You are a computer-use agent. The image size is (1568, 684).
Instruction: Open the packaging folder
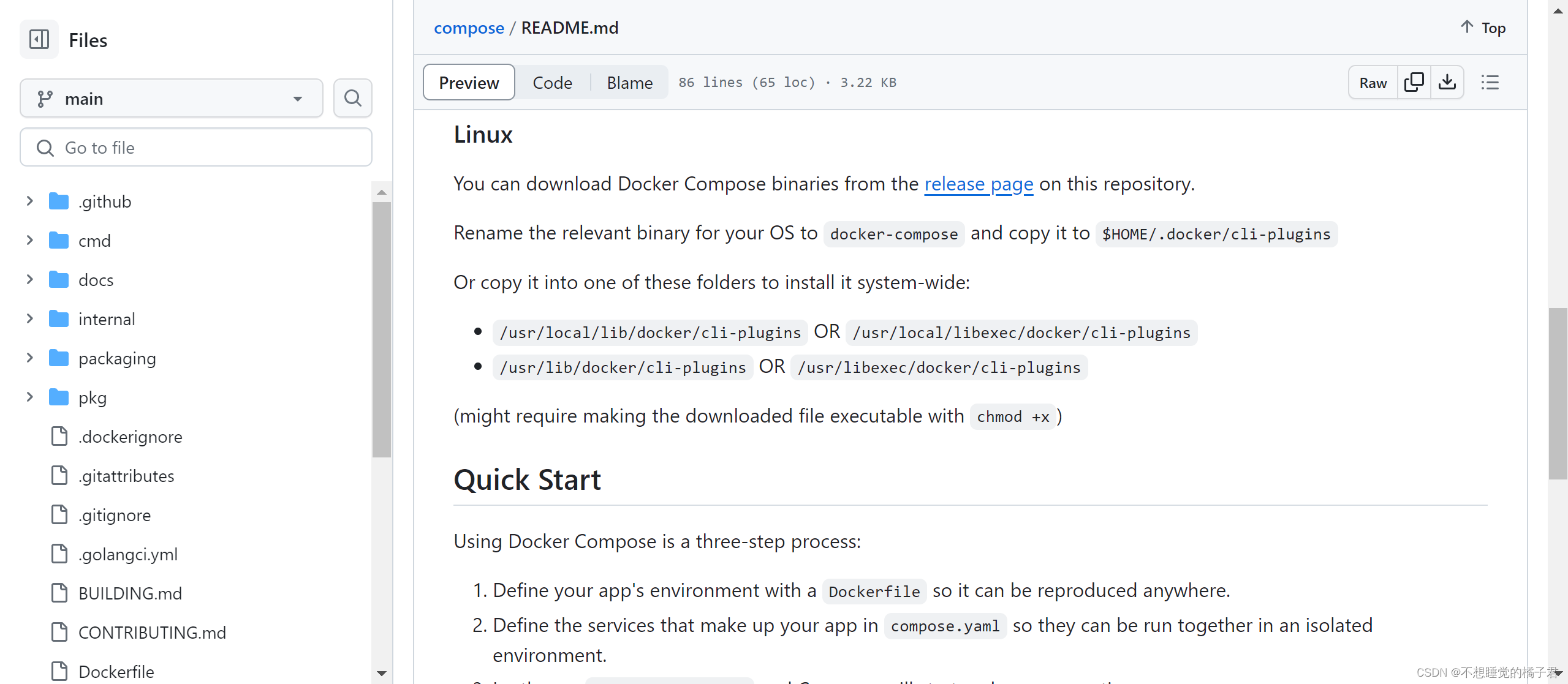coord(117,358)
